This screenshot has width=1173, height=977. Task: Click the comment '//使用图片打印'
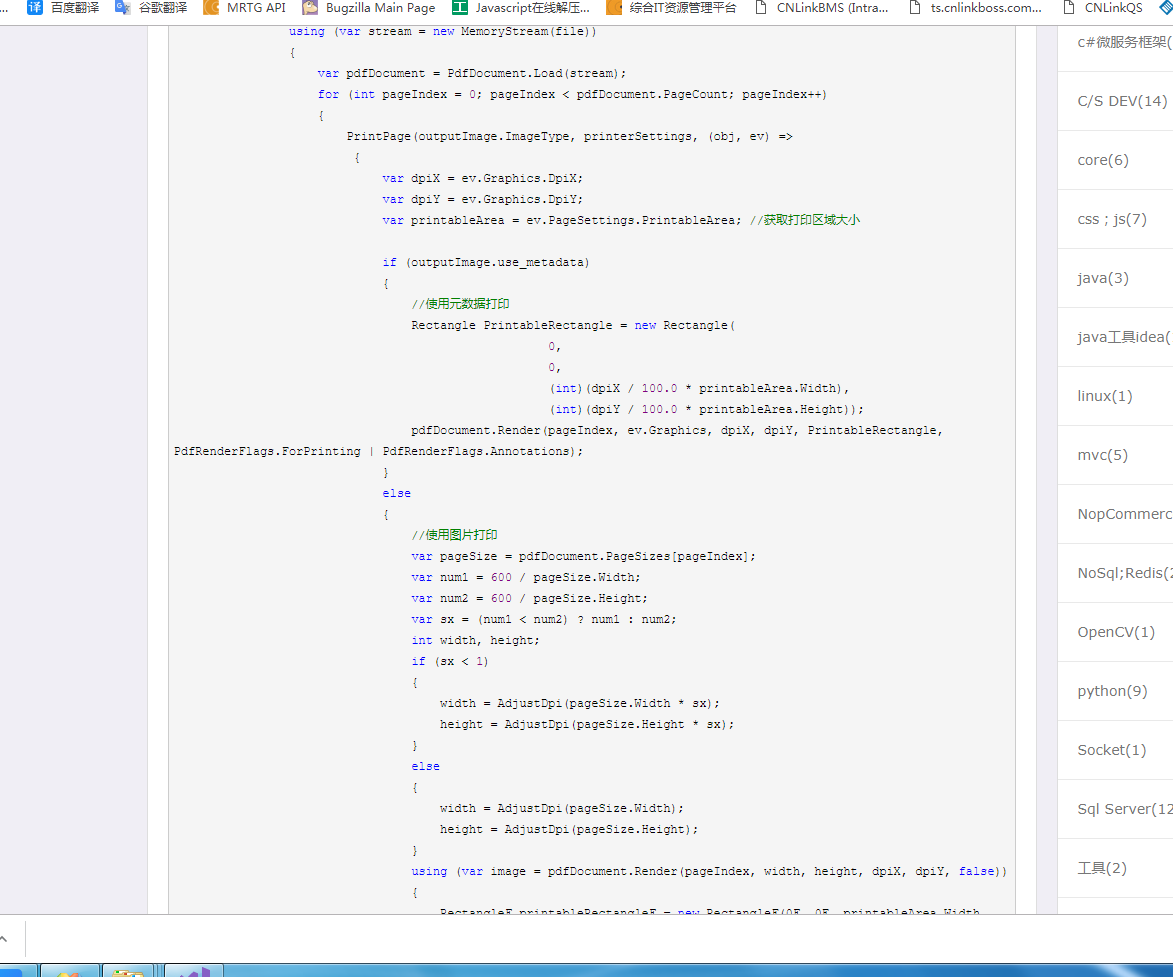pyautogui.click(x=454, y=535)
